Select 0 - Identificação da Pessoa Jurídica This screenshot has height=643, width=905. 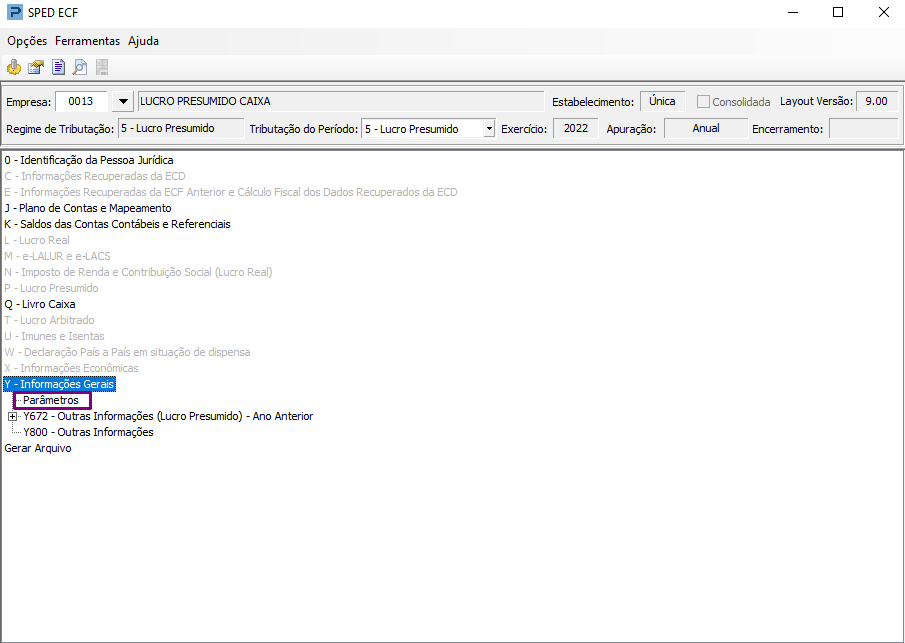coord(89,160)
